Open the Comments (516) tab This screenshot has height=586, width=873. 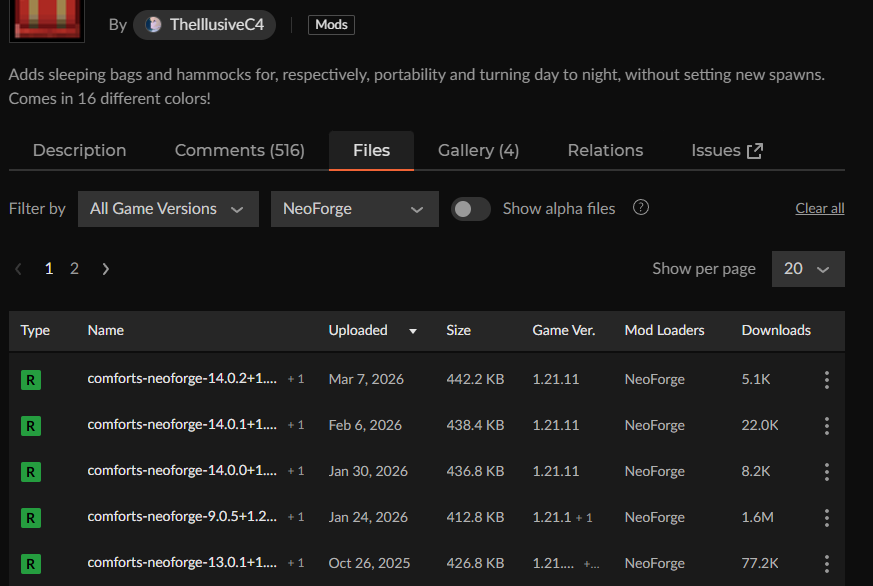239,150
